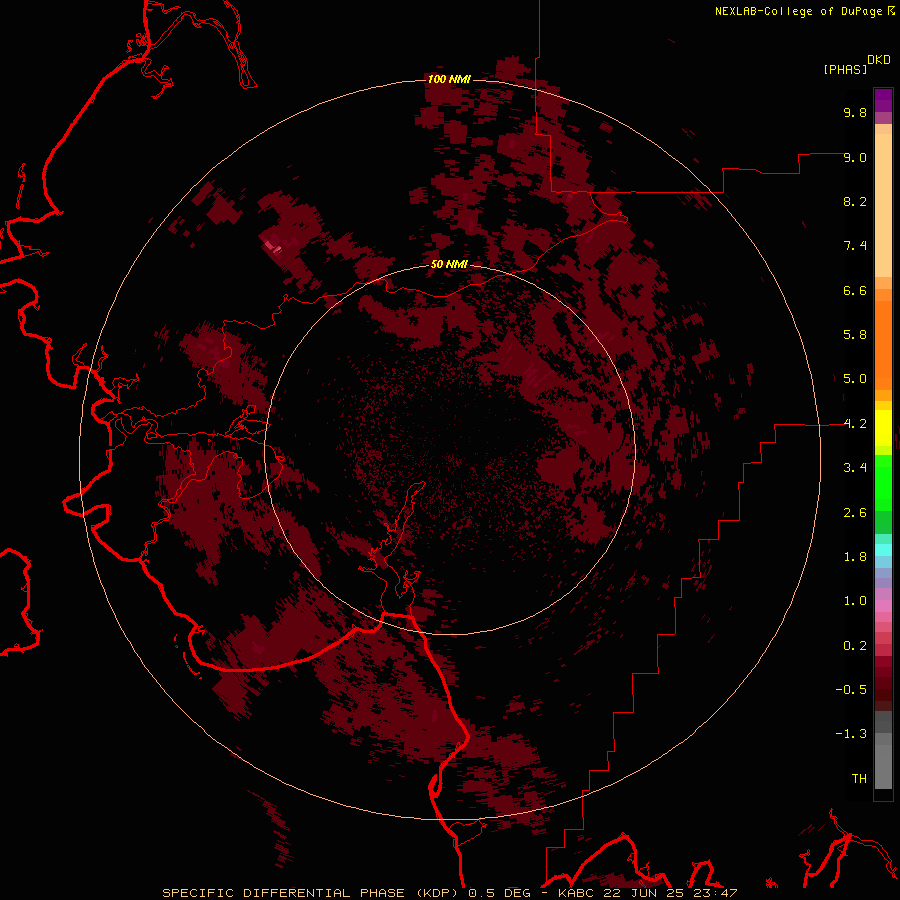The width and height of the screenshot is (900, 900).
Task: Click the 8.2 scale value
Action: tap(855, 201)
